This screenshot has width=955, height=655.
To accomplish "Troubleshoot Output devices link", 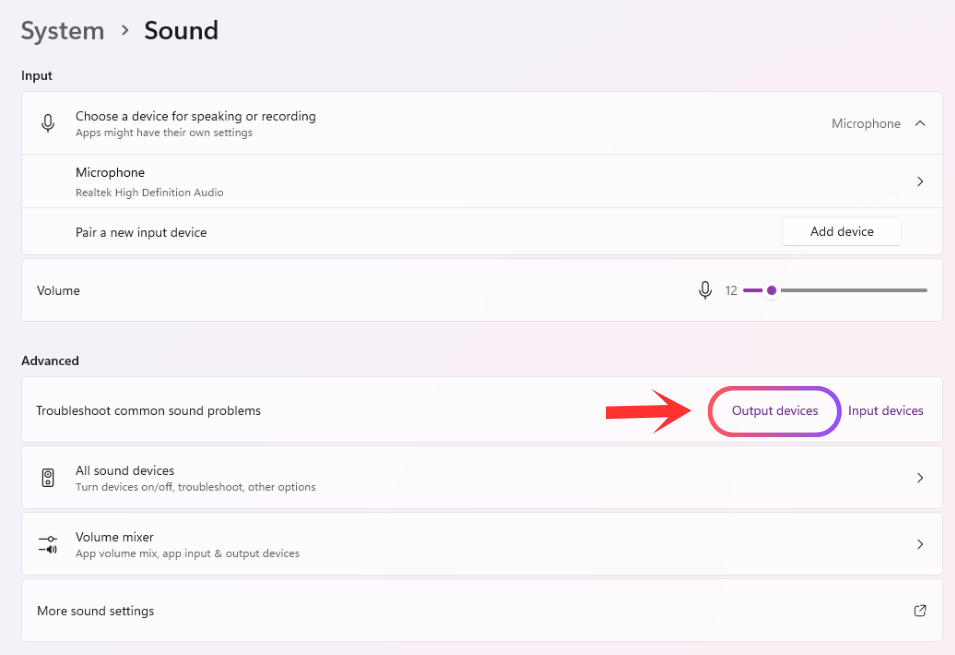I will point(775,411).
